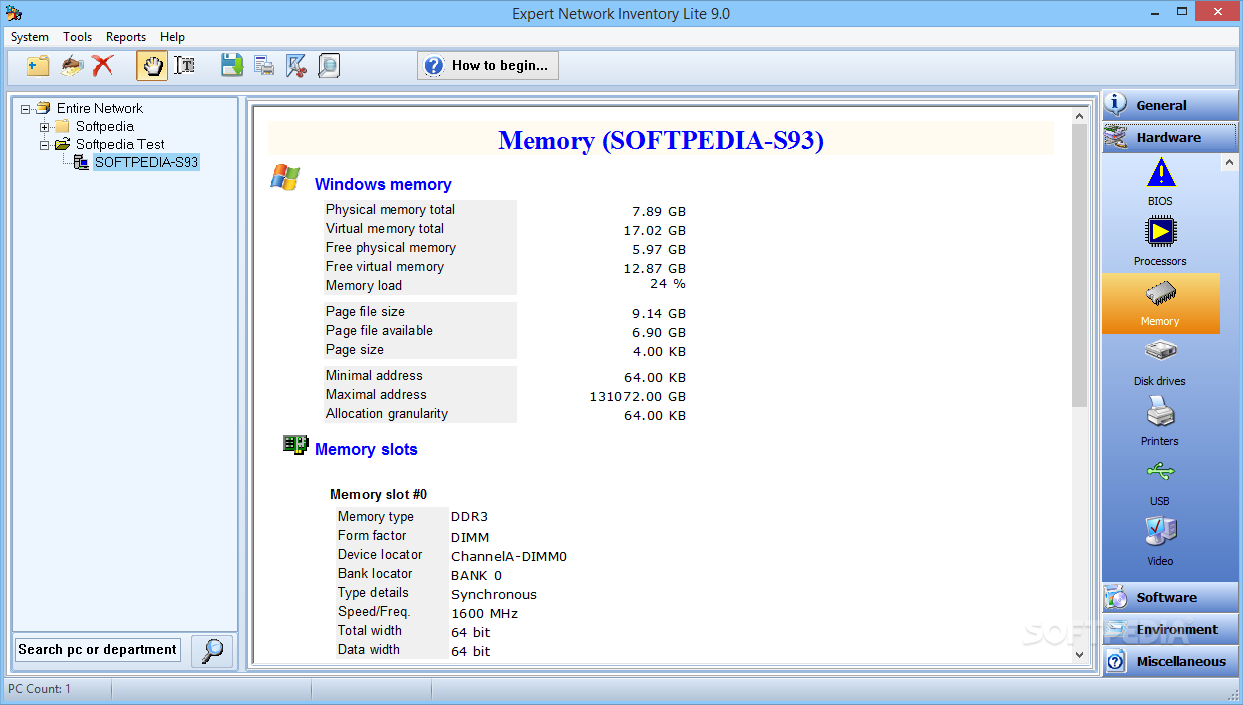Screen dimensions: 1243x705
Task: Open the Video hardware section
Action: click(1160, 542)
